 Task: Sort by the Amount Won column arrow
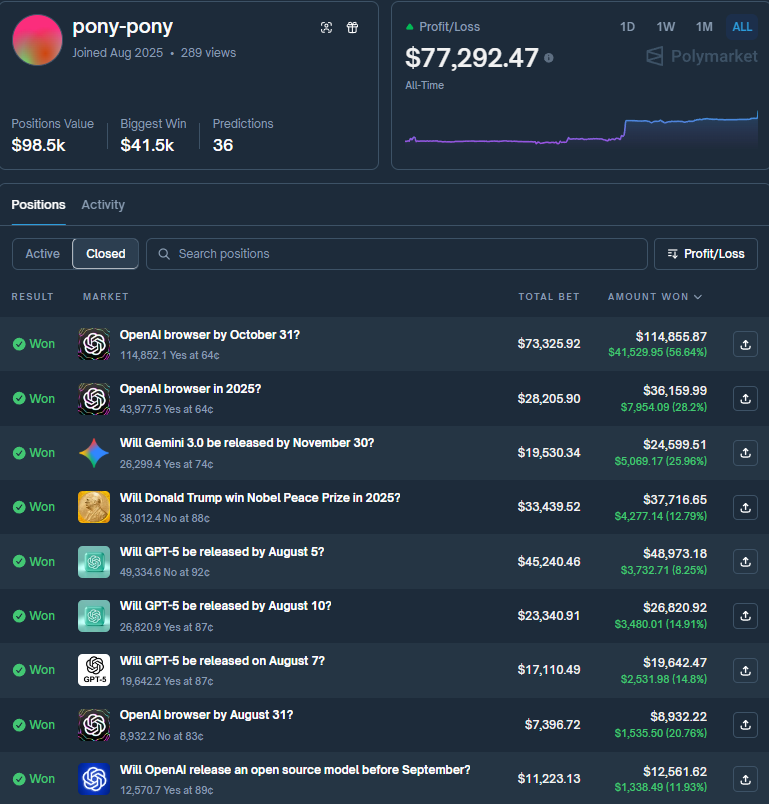click(697, 297)
